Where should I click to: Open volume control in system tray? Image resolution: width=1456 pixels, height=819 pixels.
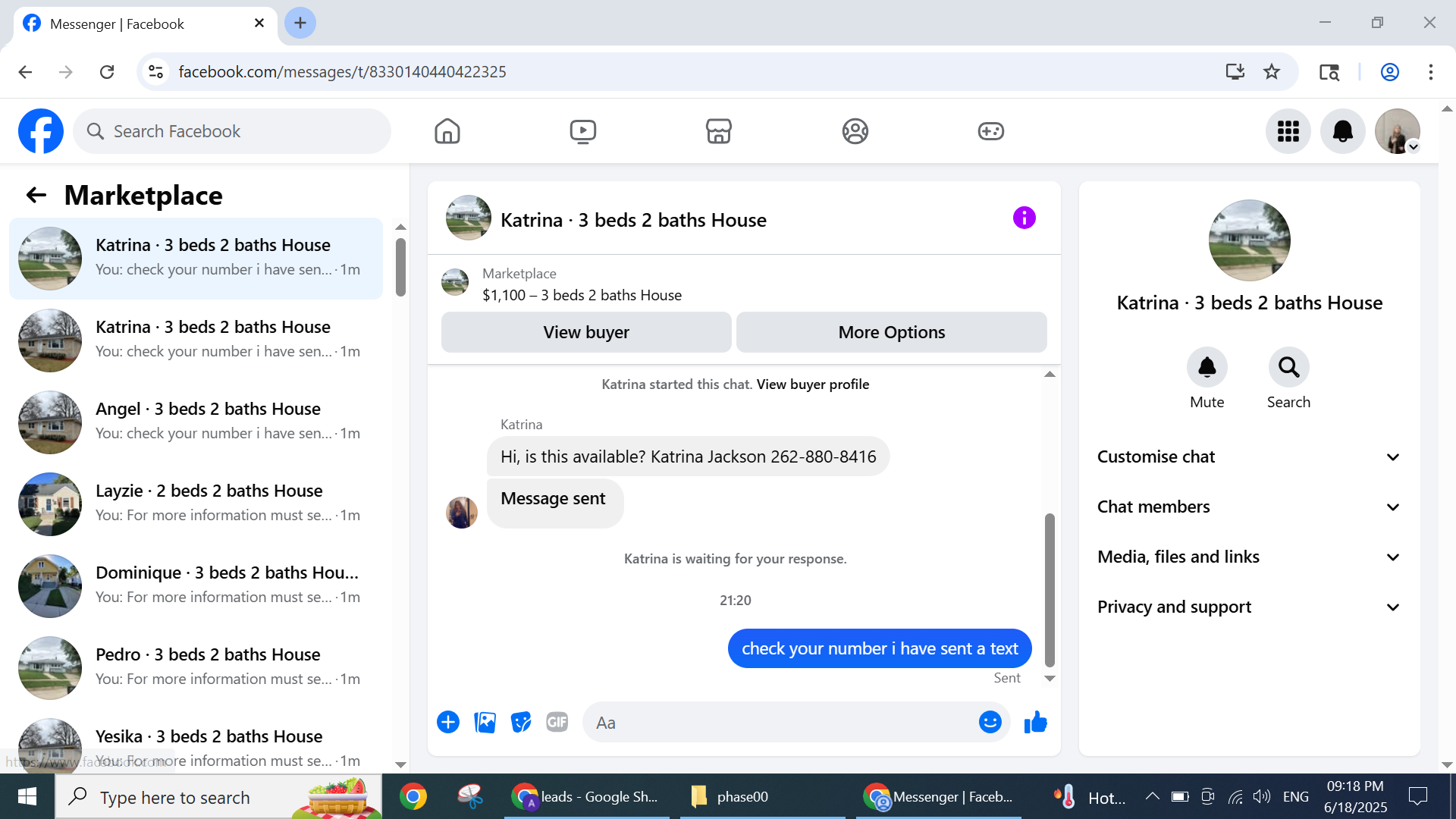point(1261,796)
